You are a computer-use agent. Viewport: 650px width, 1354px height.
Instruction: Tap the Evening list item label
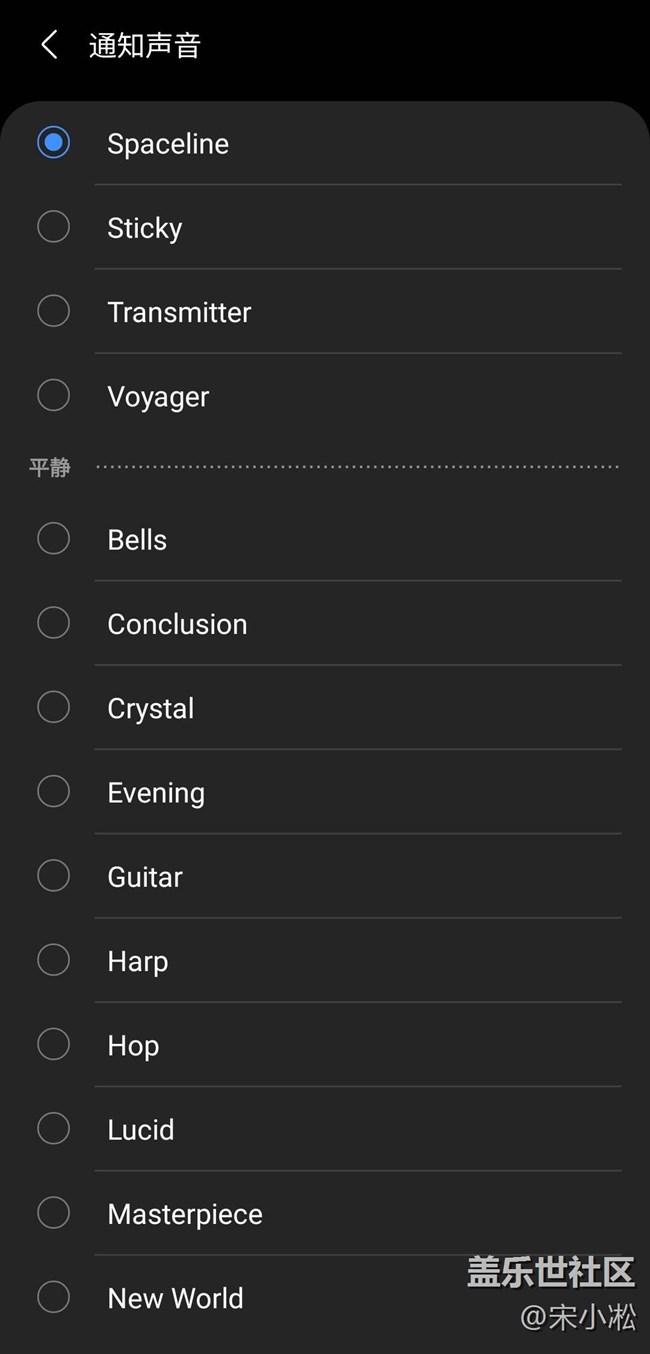[156, 793]
